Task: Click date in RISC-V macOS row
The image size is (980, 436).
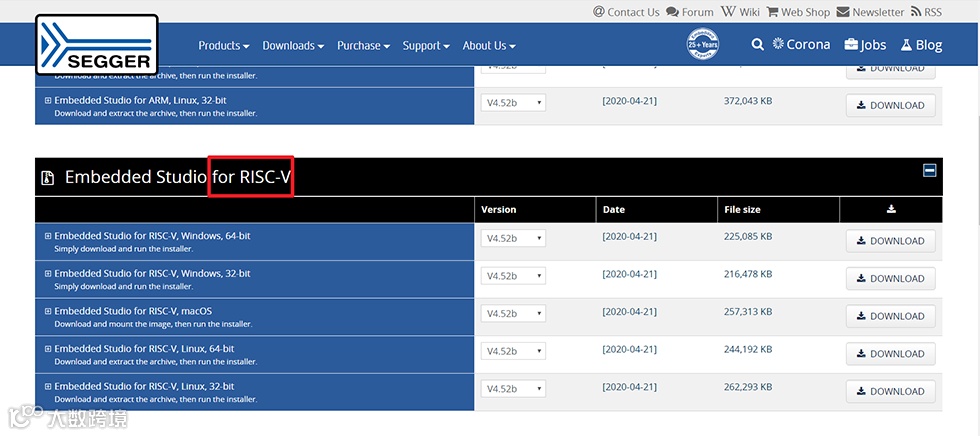Action: pyautogui.click(x=629, y=311)
